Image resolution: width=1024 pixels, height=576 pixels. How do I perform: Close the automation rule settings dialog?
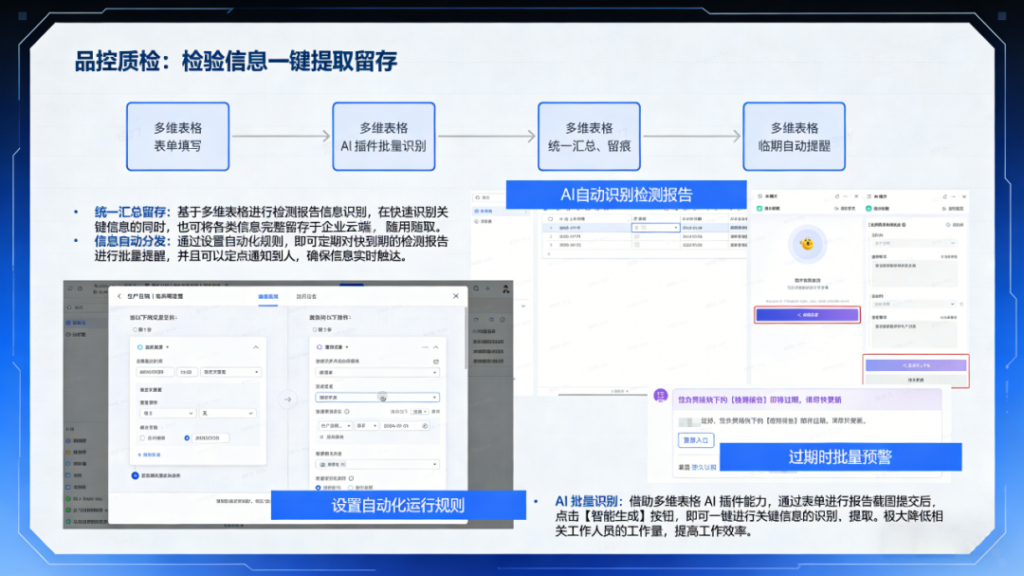pos(457,297)
